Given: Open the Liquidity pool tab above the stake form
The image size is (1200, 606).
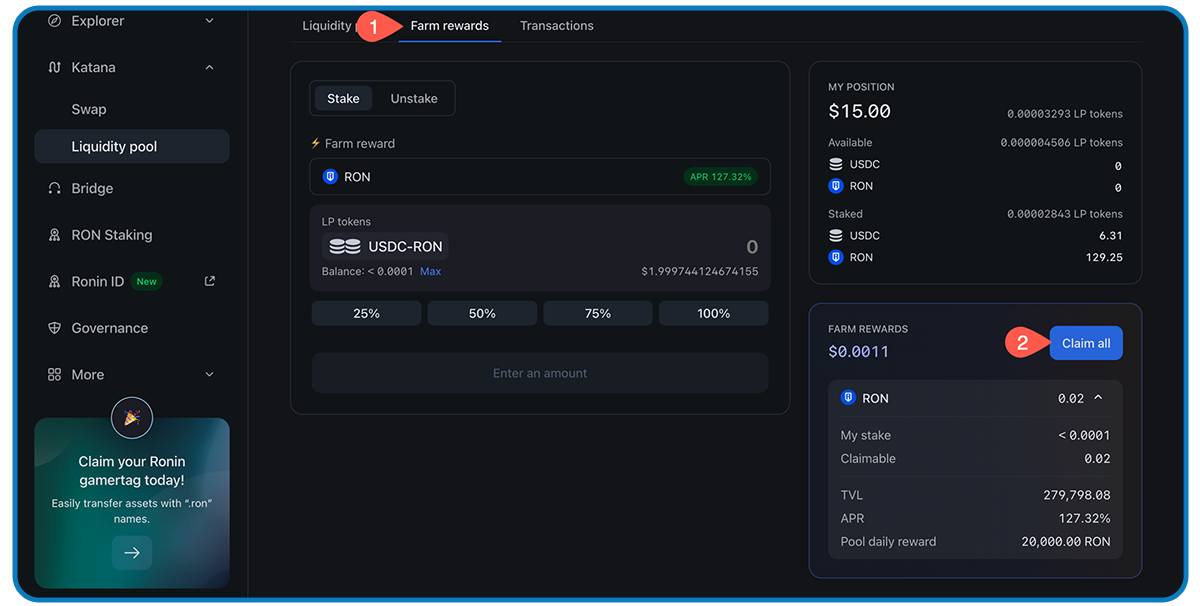Looking at the screenshot, I should [x=327, y=26].
